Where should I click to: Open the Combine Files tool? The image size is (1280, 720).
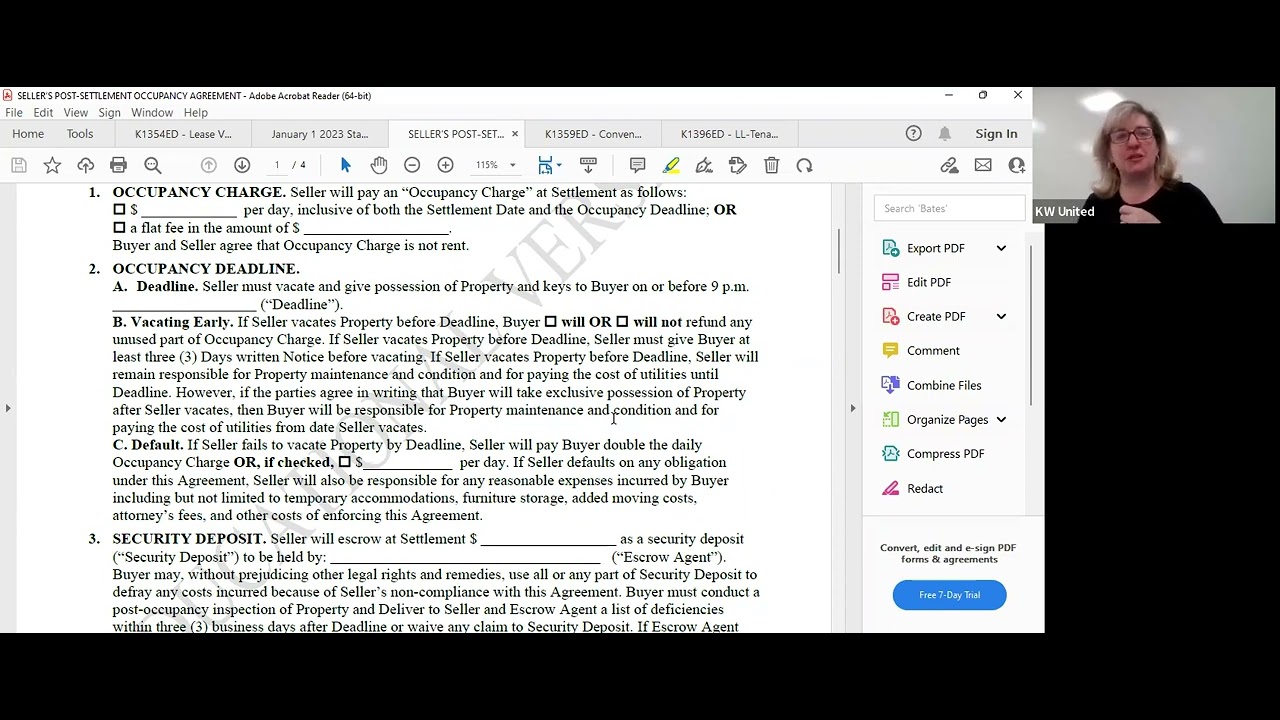click(x=944, y=385)
